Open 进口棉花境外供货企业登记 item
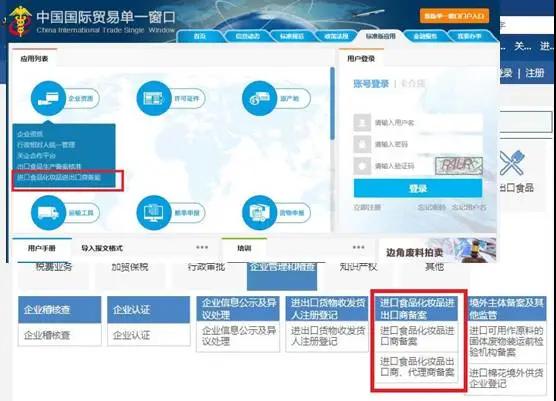556x401 pixels. [507, 378]
